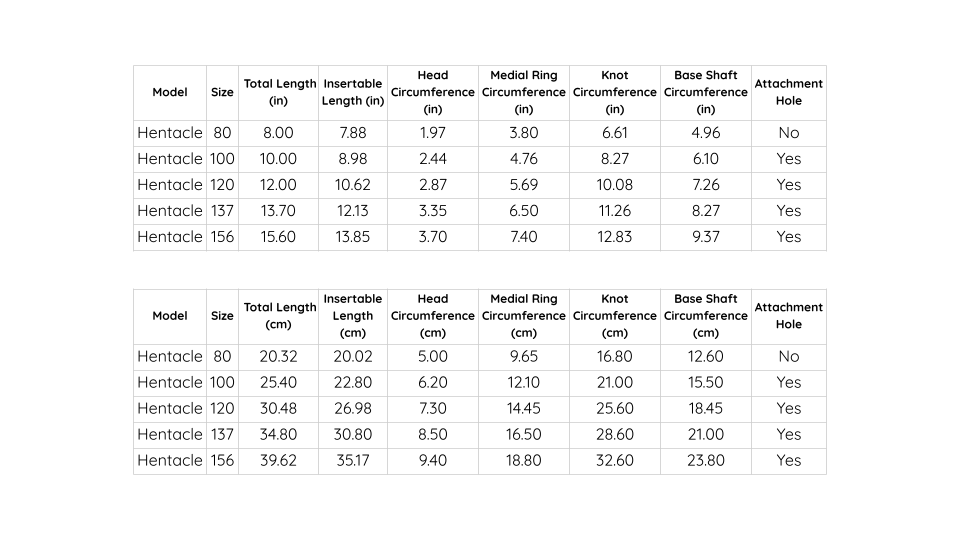Click the 7.88 insertable length value

tap(353, 133)
